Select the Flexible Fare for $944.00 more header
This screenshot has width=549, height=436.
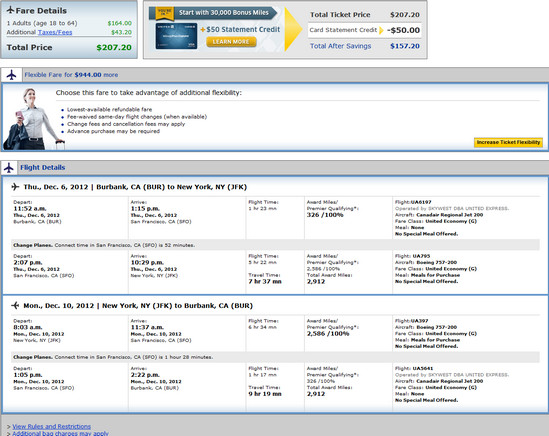[x=71, y=75]
